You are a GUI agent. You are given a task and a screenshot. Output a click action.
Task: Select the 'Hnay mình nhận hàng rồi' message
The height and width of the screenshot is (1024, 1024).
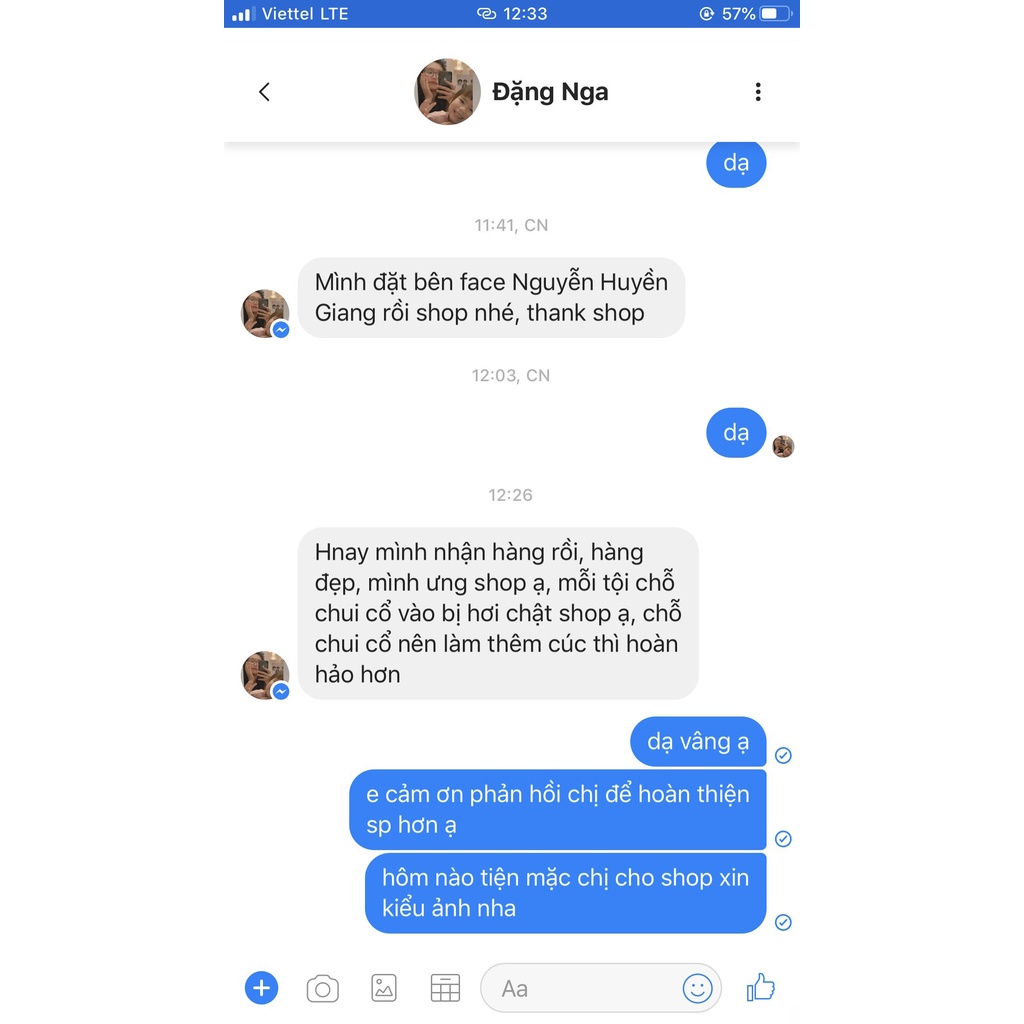click(498, 613)
